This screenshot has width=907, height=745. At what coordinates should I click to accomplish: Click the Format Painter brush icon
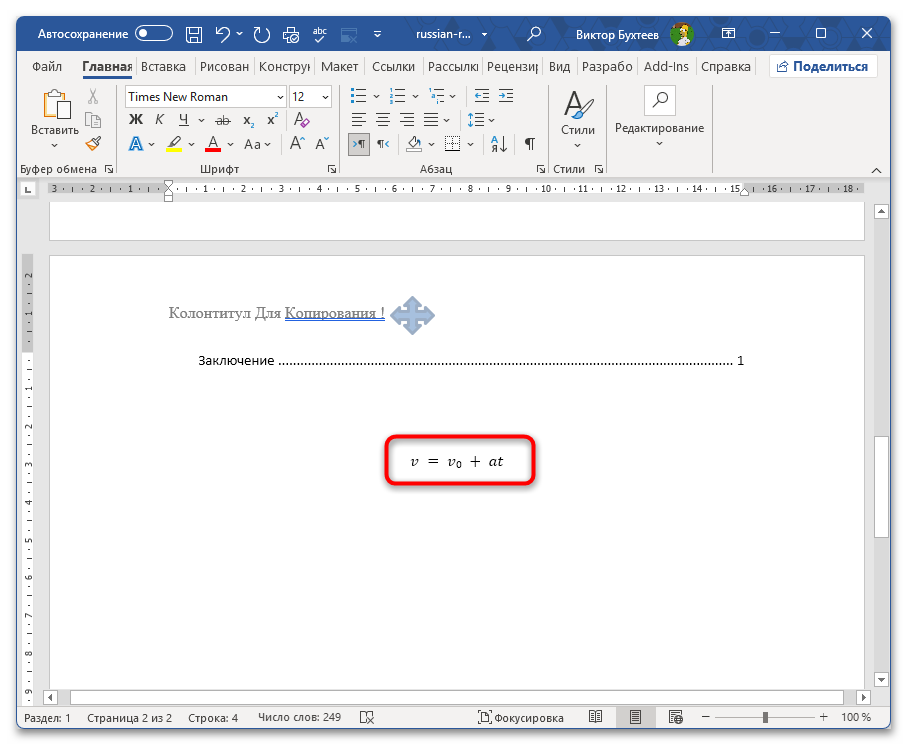[x=93, y=143]
